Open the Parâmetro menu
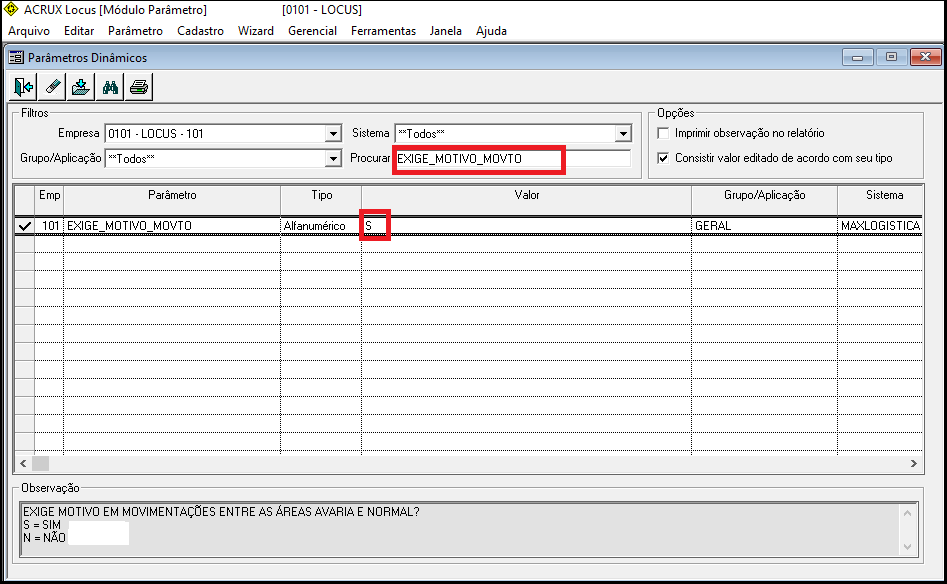 point(135,31)
